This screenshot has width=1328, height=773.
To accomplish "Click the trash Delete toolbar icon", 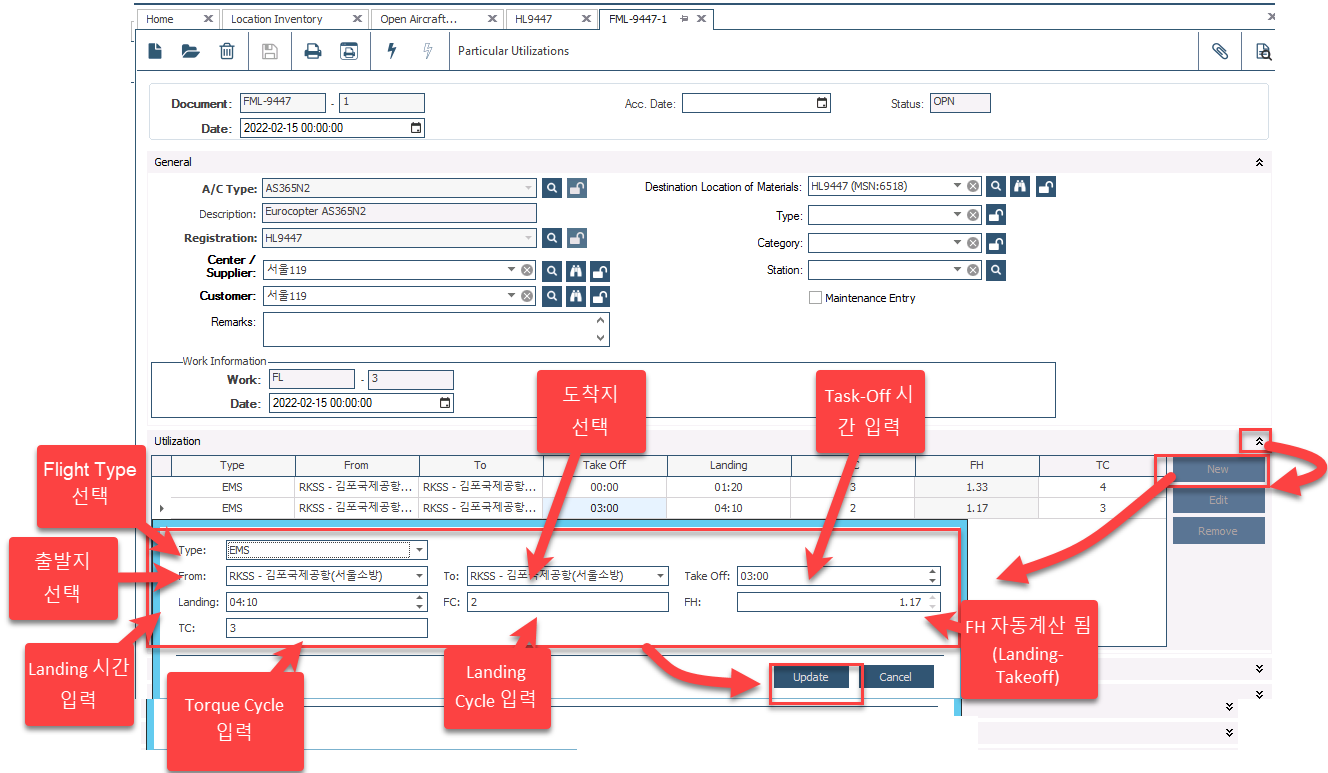I will (x=227, y=51).
